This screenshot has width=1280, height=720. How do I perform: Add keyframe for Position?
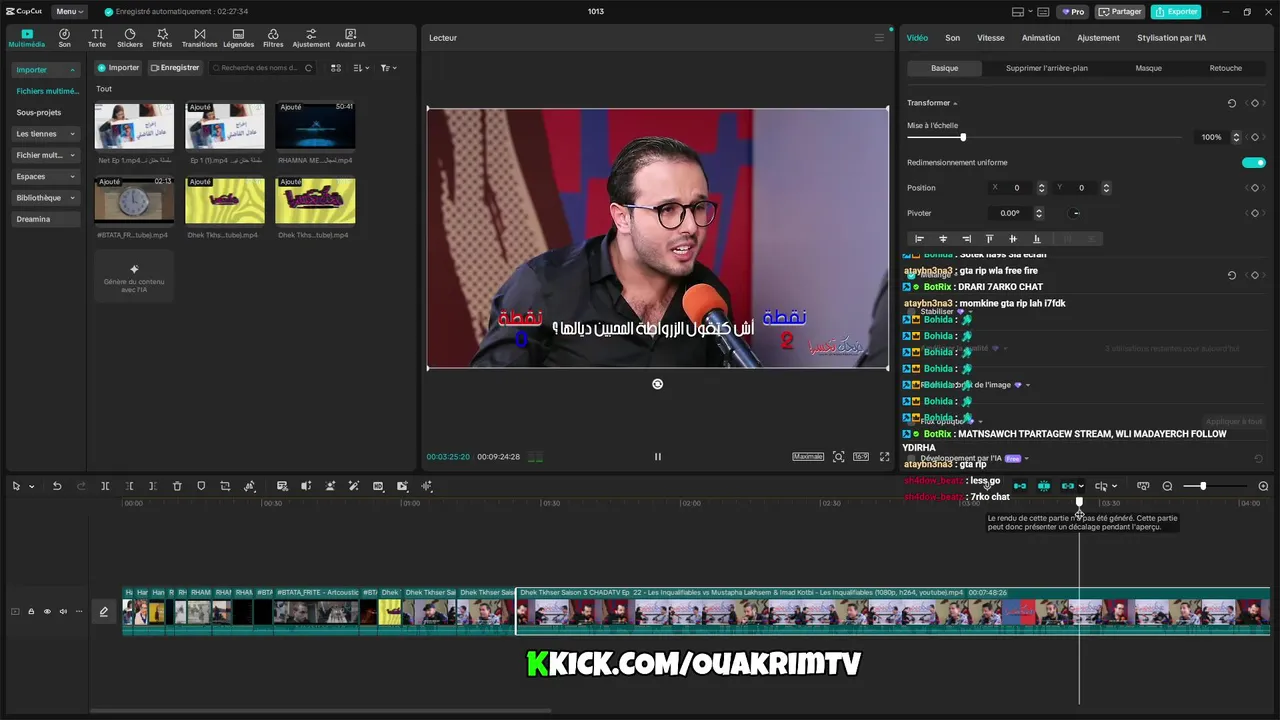[1255, 188]
